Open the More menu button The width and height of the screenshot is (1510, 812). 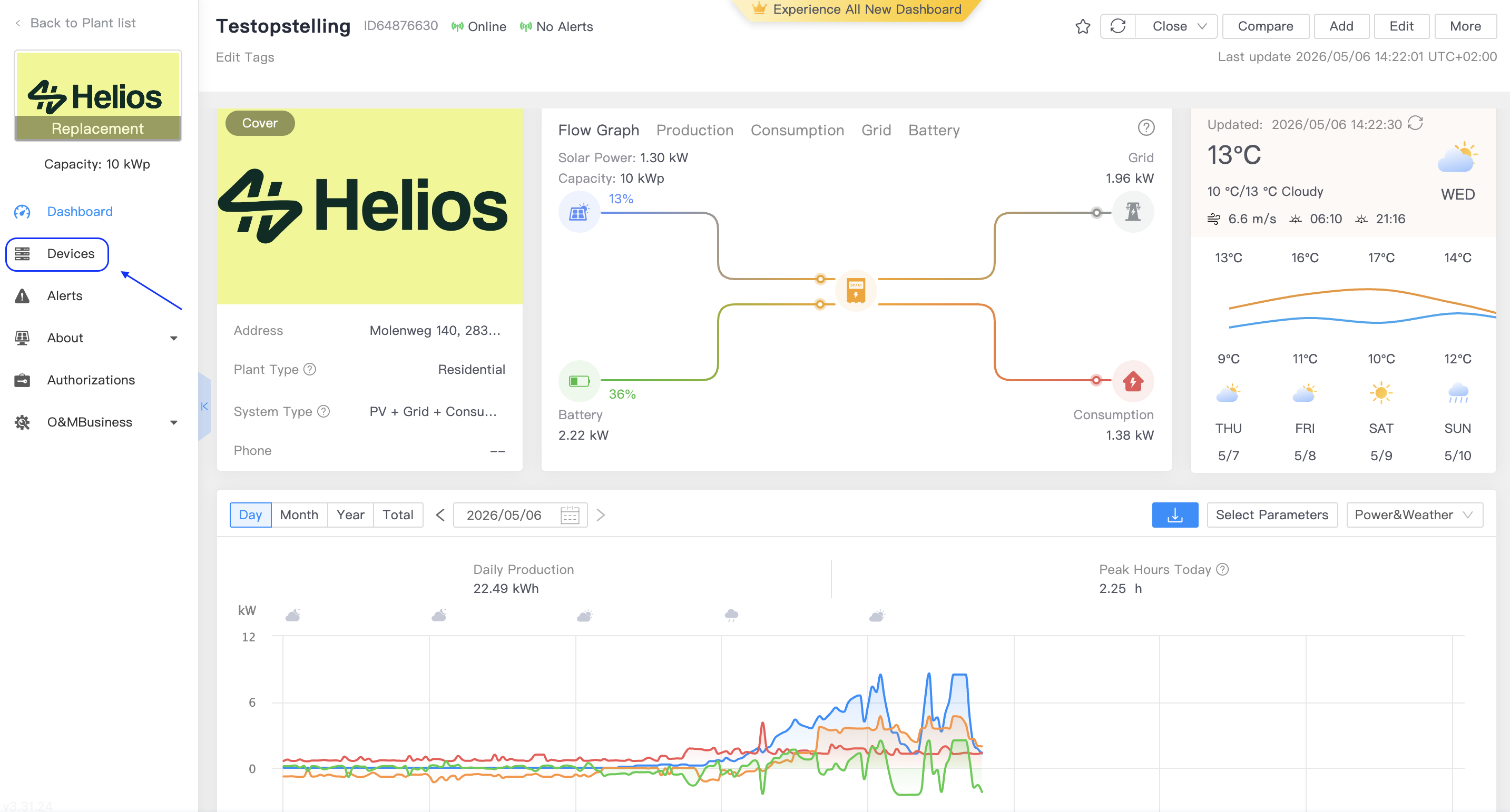[x=1465, y=26]
